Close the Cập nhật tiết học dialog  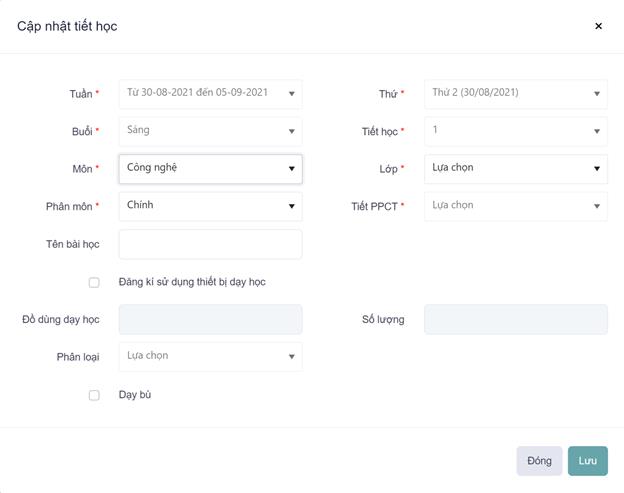tap(598, 26)
